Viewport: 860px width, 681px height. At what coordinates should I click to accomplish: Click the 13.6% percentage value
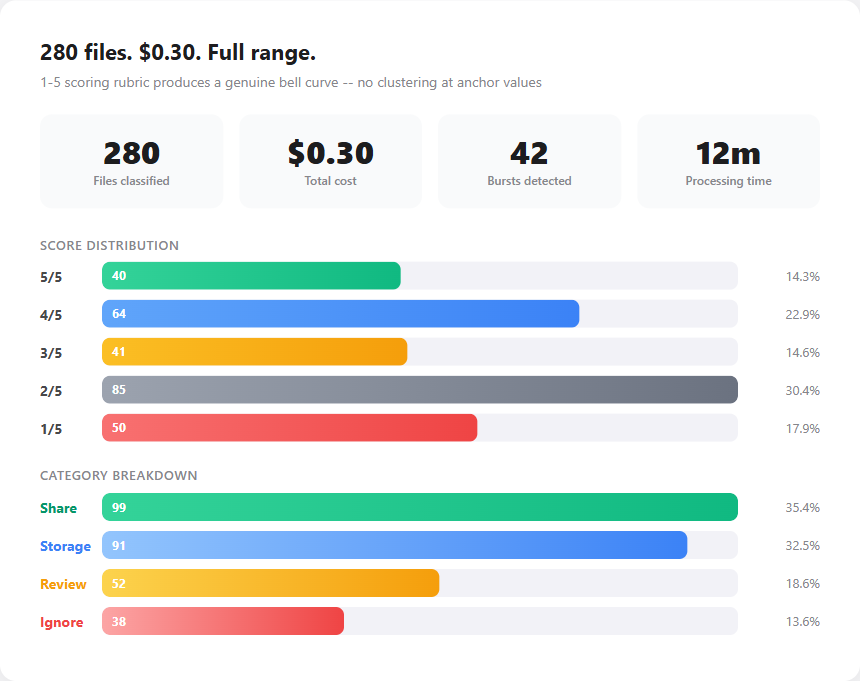(x=802, y=621)
